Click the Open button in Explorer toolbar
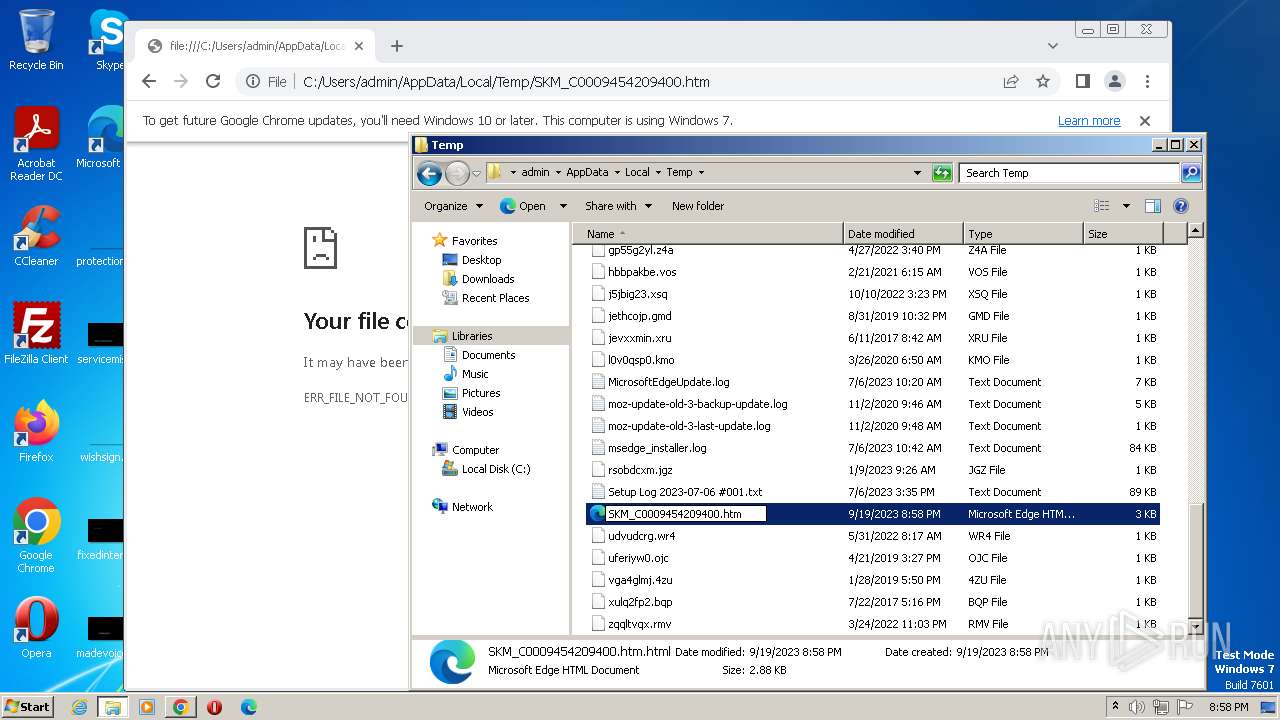1280x720 pixels. [x=523, y=206]
